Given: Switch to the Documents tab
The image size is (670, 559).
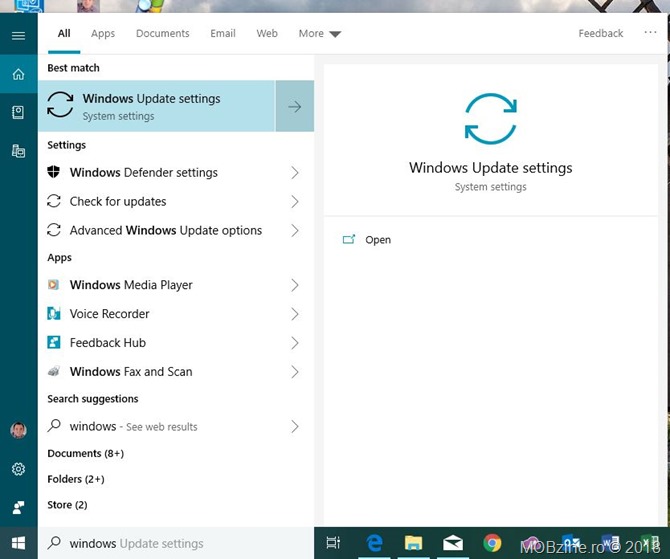Looking at the screenshot, I should (x=163, y=33).
